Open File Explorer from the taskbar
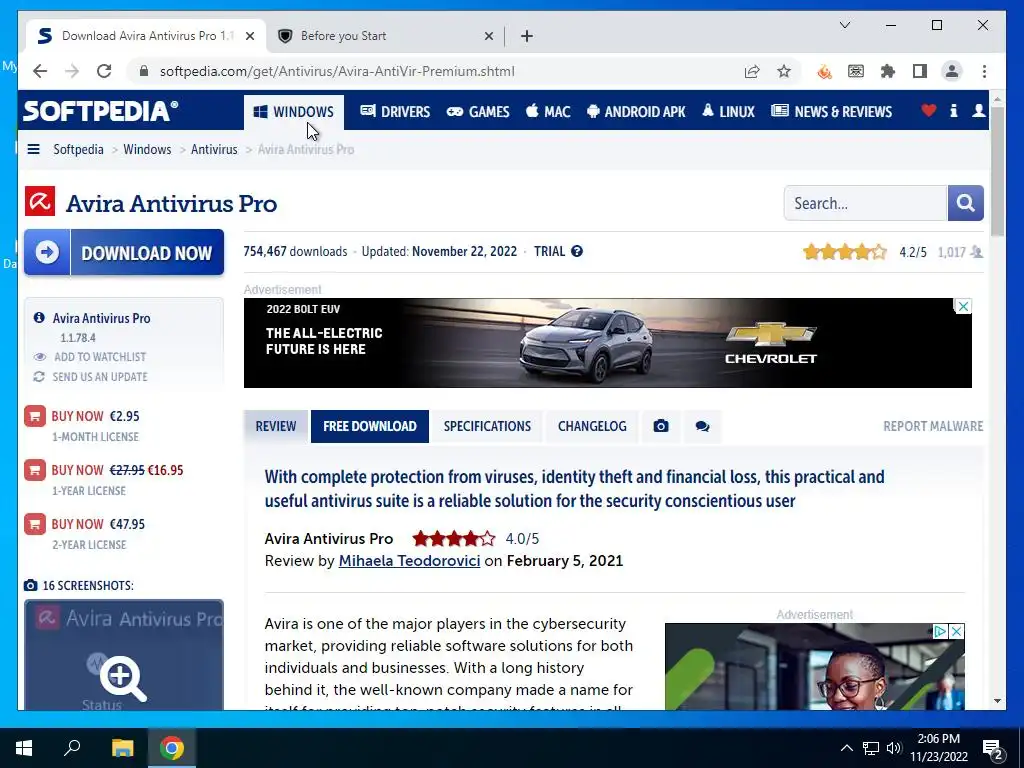Screen dimensions: 1024x768 (x=122, y=748)
